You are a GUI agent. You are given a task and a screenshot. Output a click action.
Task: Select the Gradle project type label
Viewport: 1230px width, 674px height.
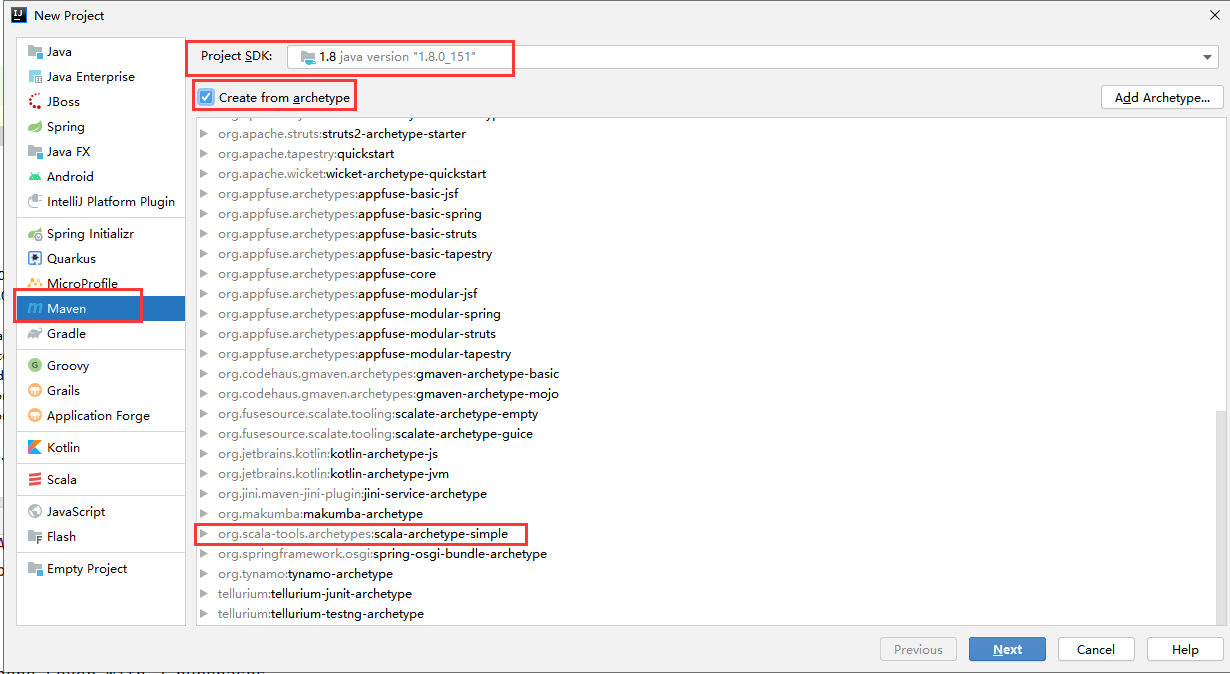pyautogui.click(x=66, y=334)
